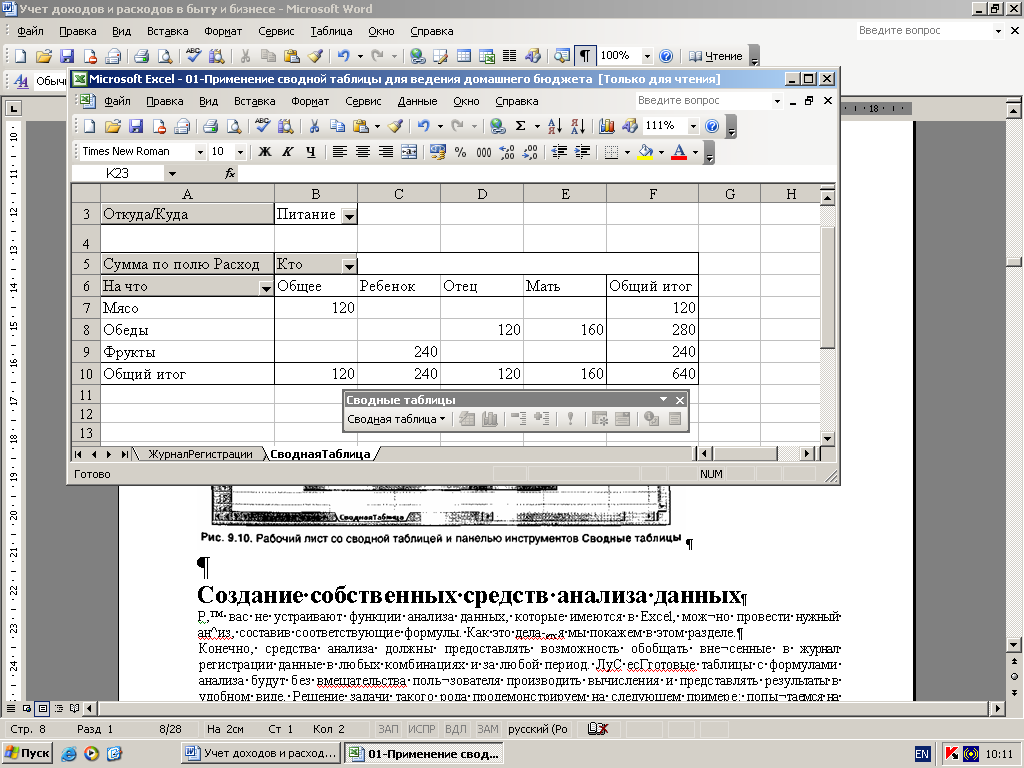Click EN language indicator in system tray
The height and width of the screenshot is (768, 1024).
[922, 754]
